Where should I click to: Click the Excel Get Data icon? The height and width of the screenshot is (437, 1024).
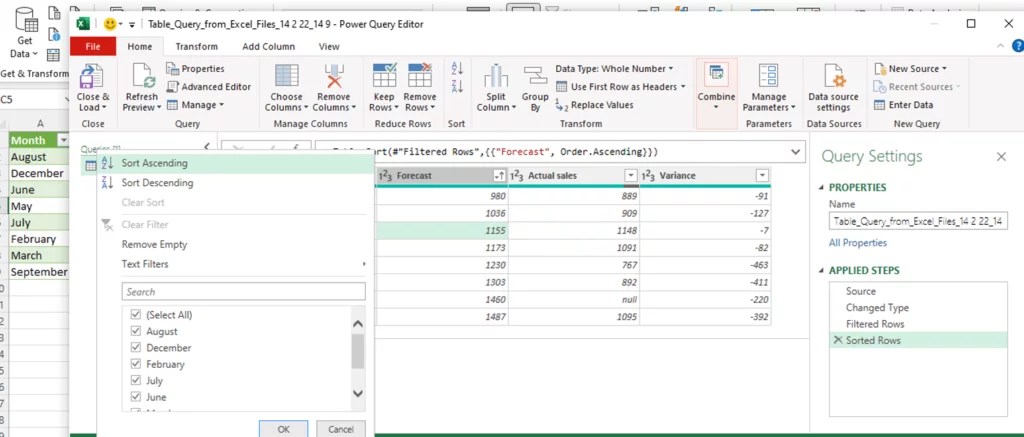[25, 21]
